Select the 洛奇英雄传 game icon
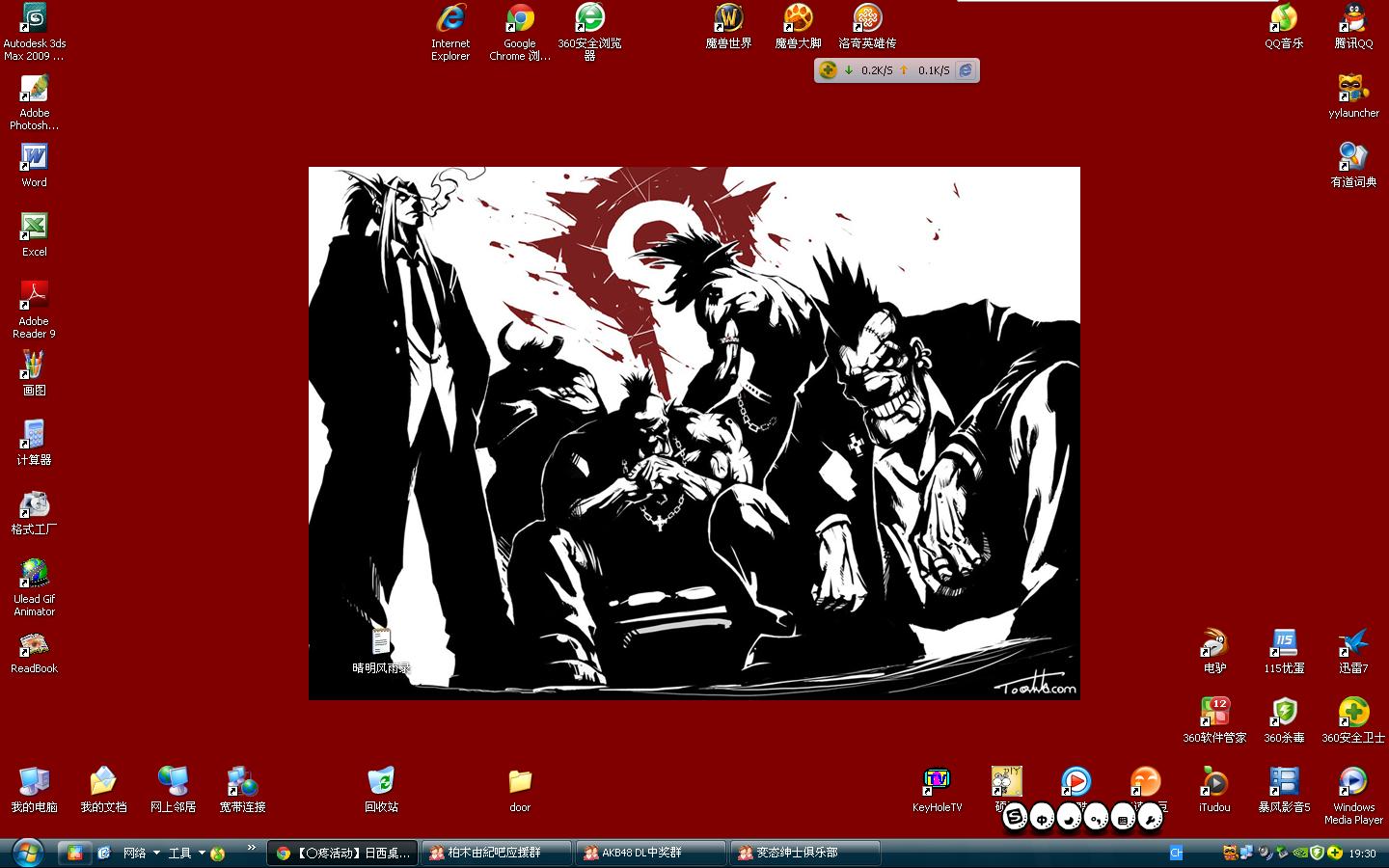 867,26
